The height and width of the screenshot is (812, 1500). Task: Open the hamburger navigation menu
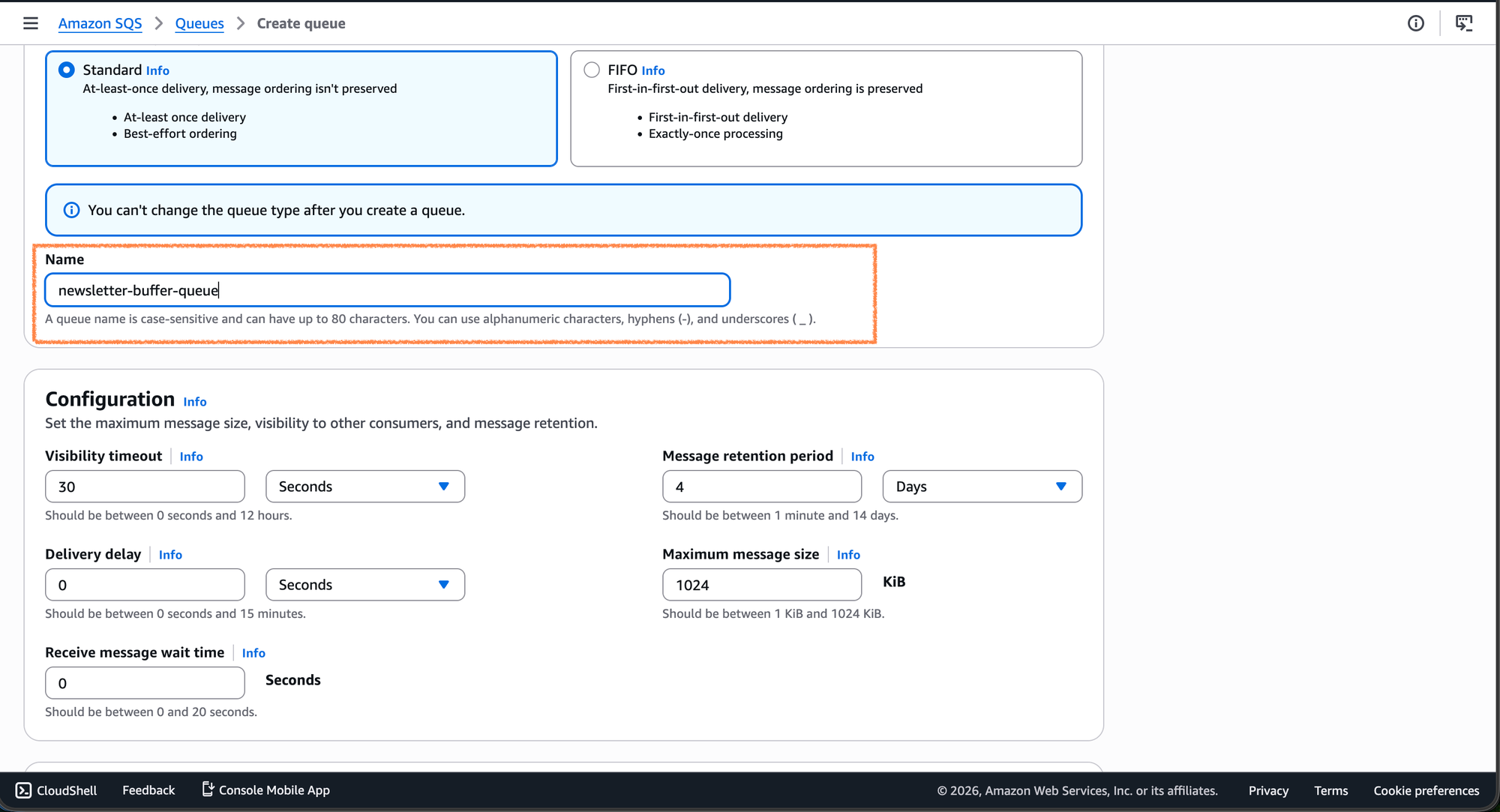tap(31, 23)
